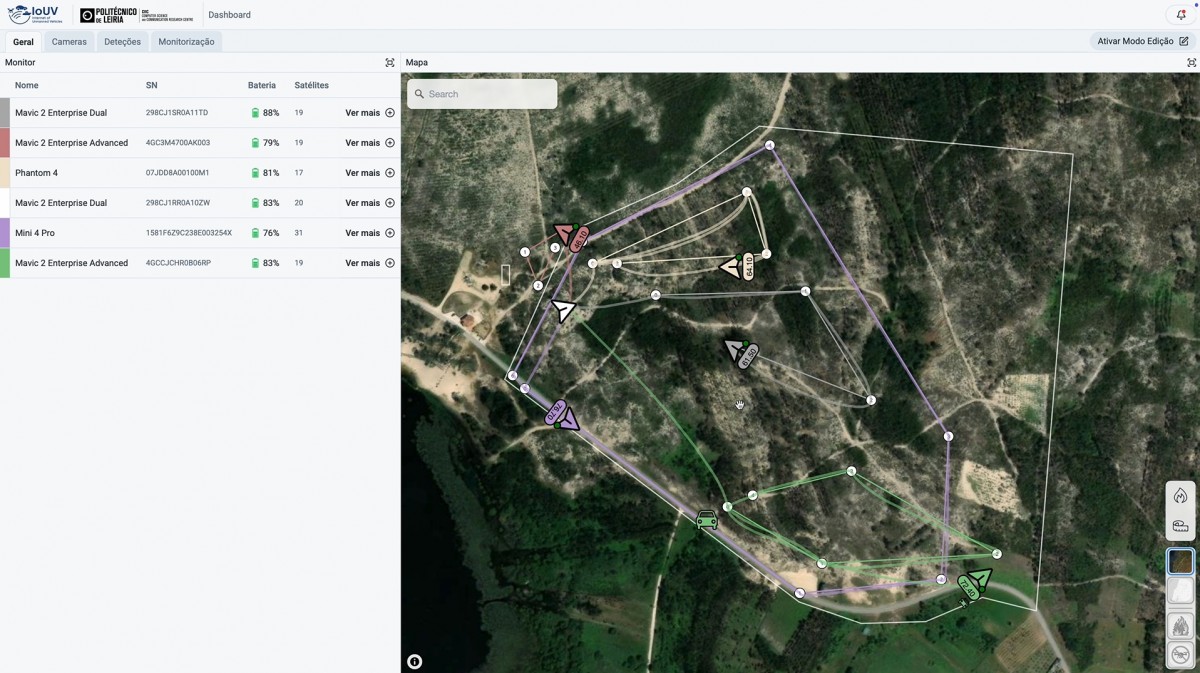
Task: Expand the Monitor panel to fullscreen
Action: point(390,62)
